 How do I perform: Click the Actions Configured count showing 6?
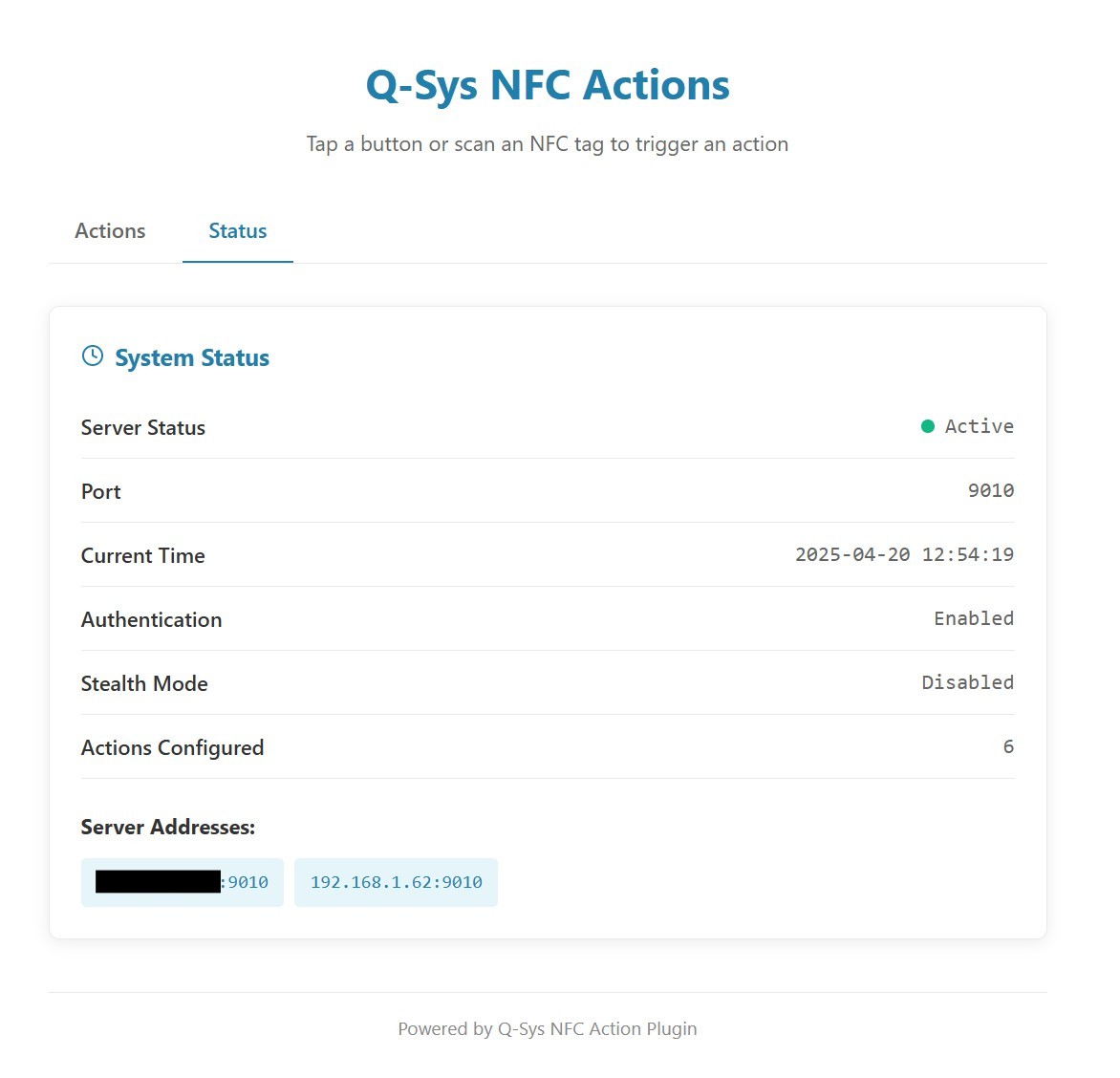1007,746
